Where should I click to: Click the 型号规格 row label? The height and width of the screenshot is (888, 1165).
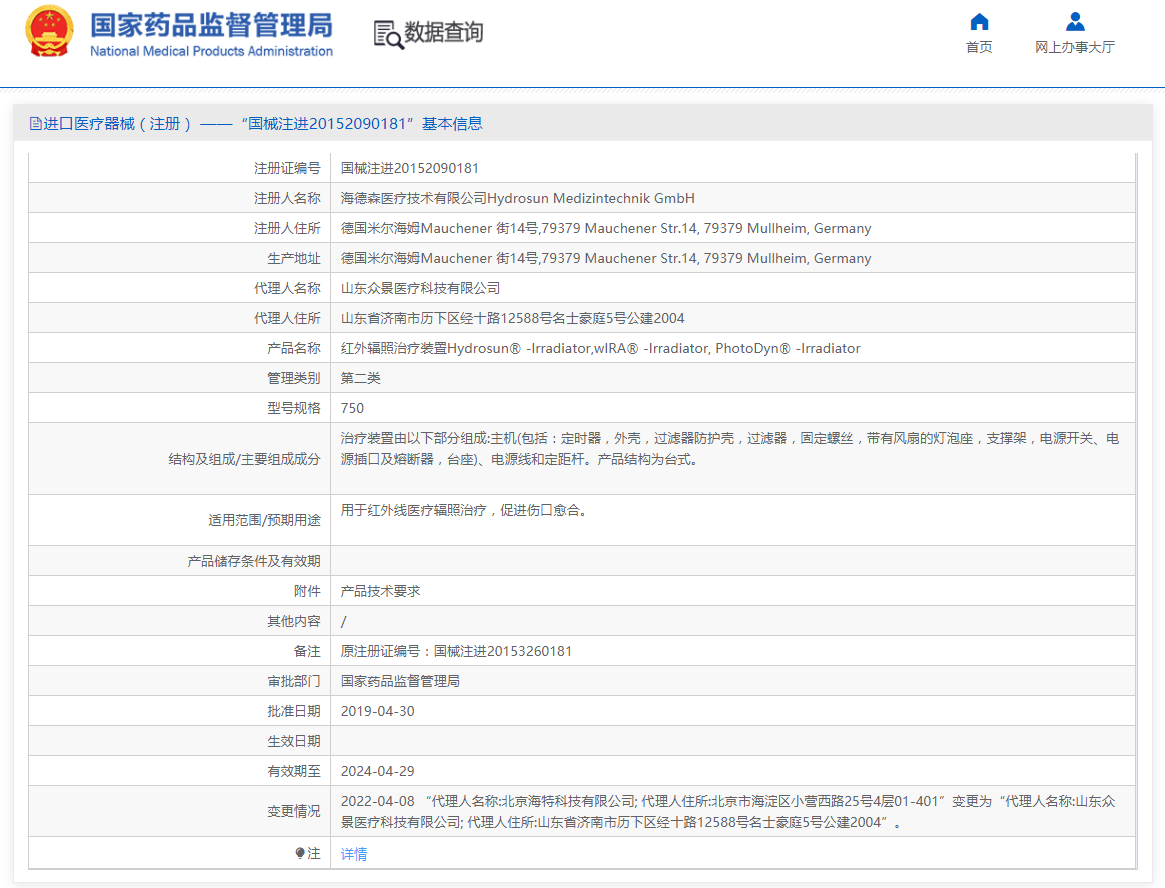(x=294, y=408)
